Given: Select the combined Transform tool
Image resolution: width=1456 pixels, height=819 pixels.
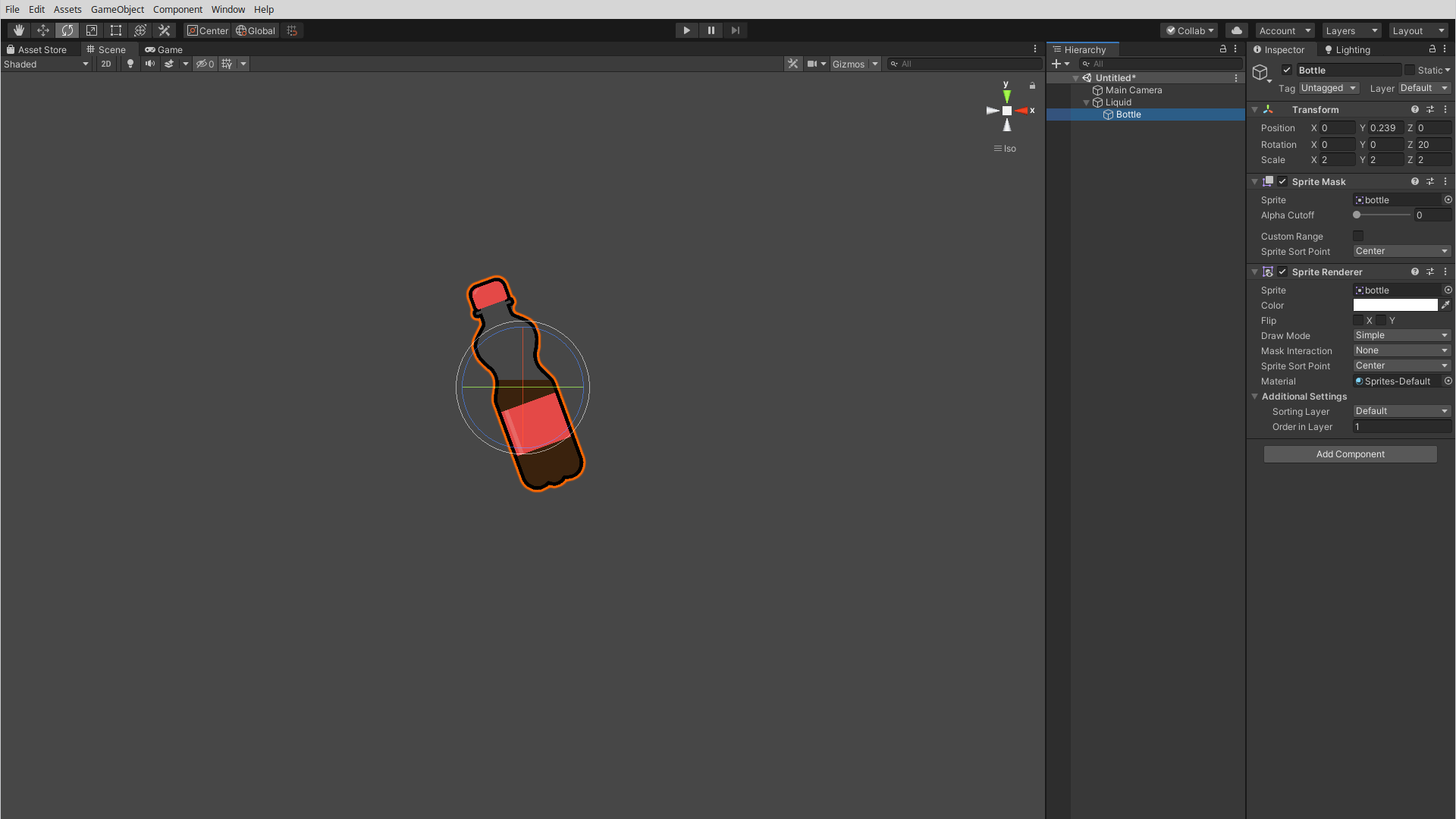Looking at the screenshot, I should pyautogui.click(x=140, y=30).
